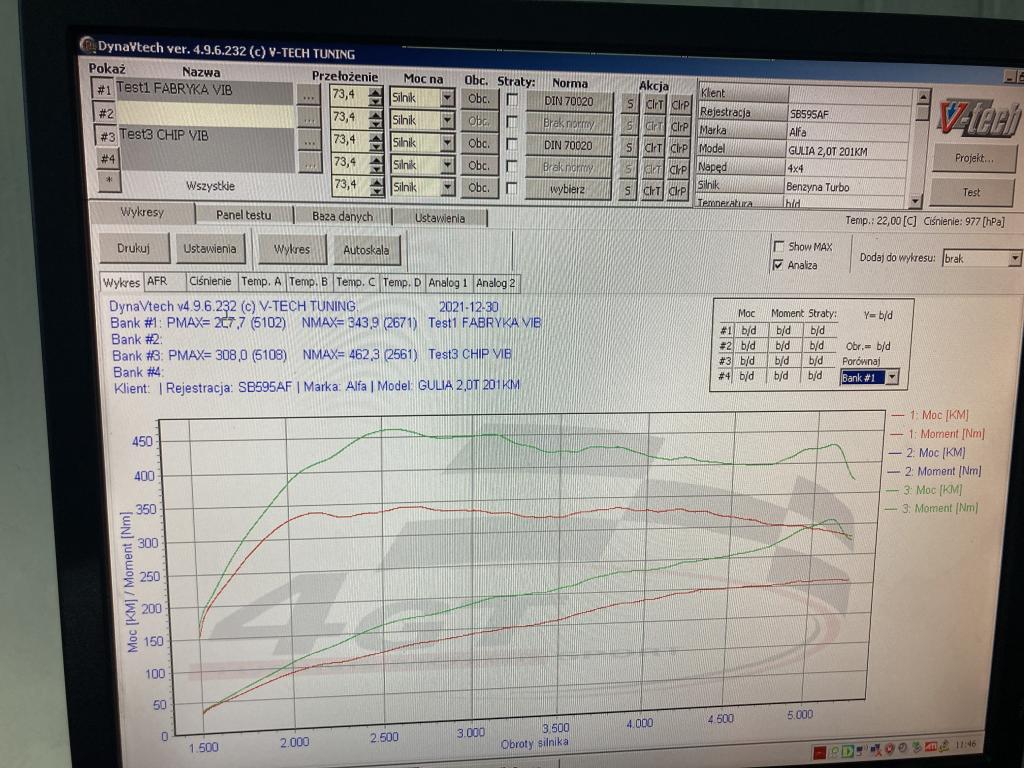Click the Wykres button next to Autoskala
Viewport: 1024px width, 768px height.
(292, 249)
